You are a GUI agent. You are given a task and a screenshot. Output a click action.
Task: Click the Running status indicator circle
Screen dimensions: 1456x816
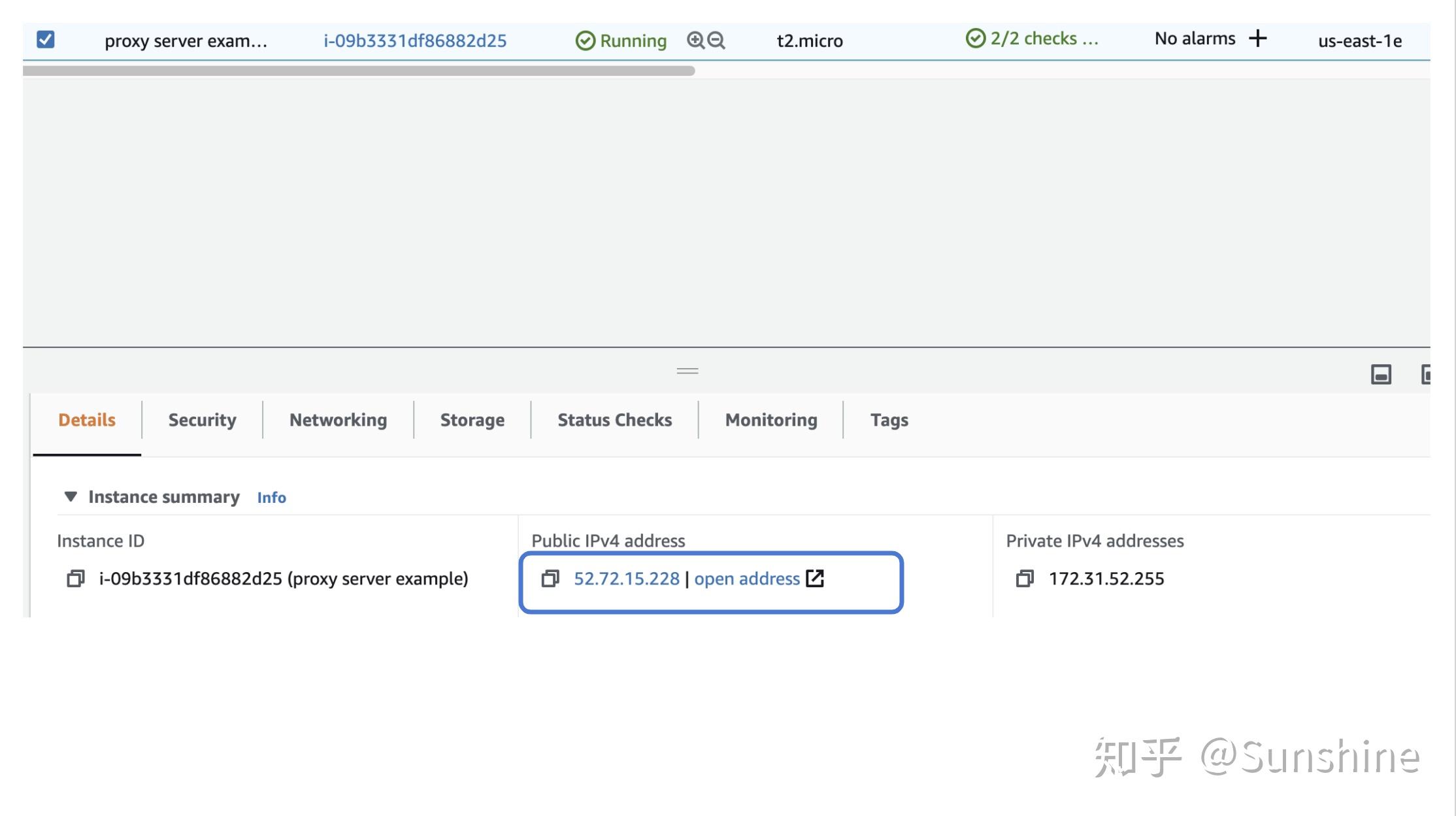(x=586, y=40)
